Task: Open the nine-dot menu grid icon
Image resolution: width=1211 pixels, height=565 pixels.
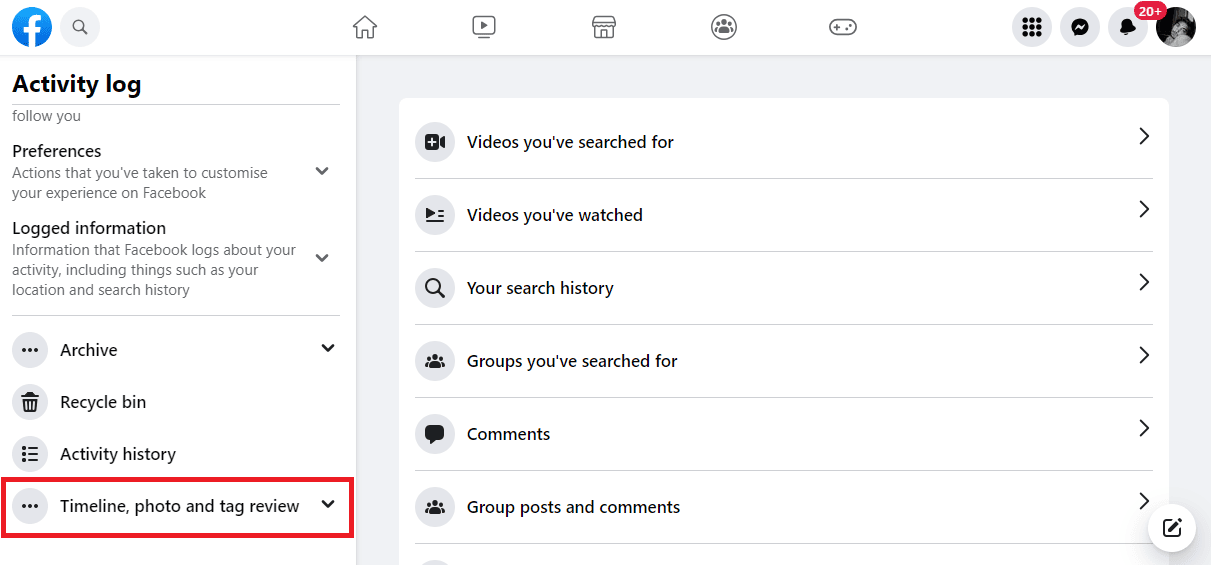Action: 1032,27
